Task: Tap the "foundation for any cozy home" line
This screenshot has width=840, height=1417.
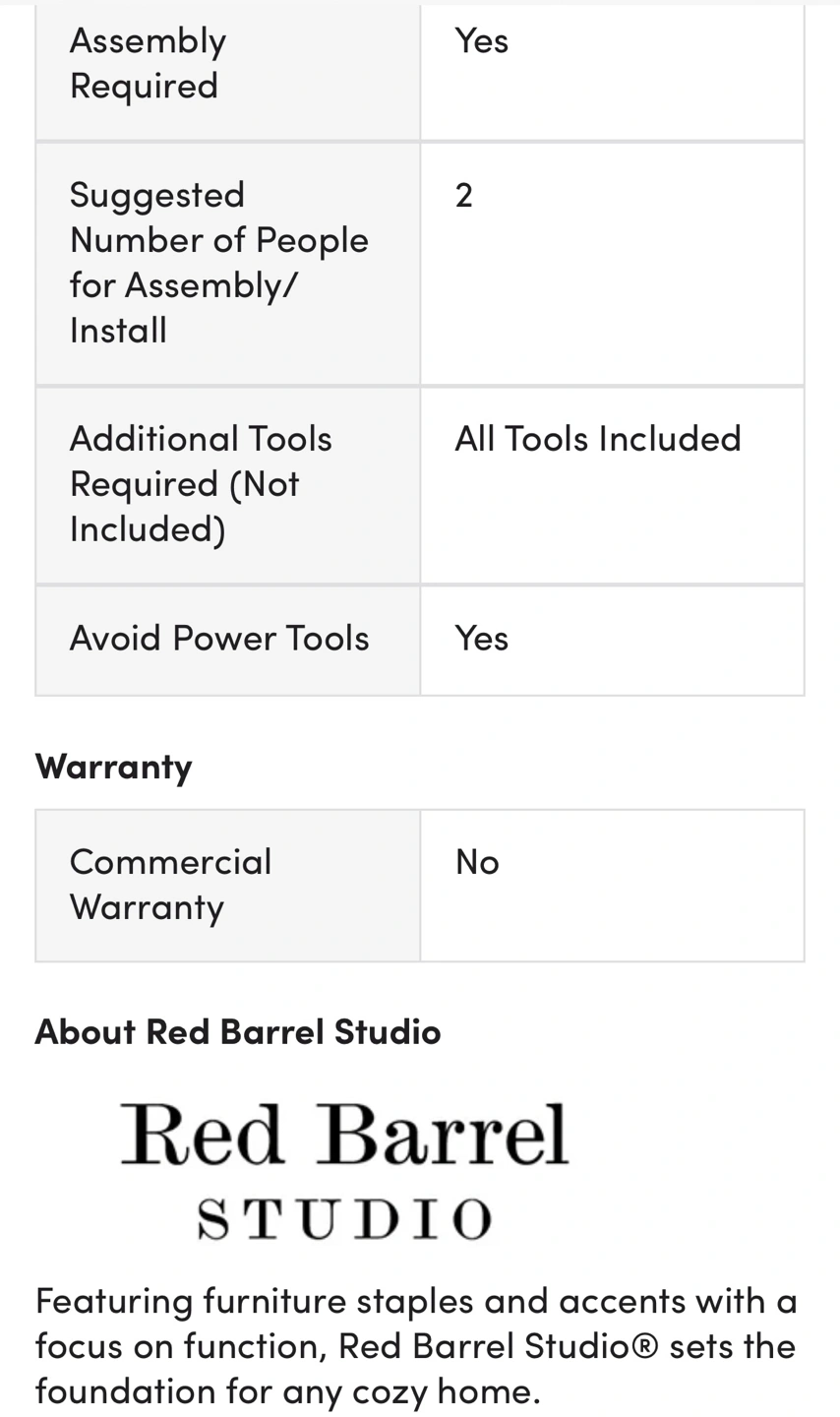Action: (287, 1390)
